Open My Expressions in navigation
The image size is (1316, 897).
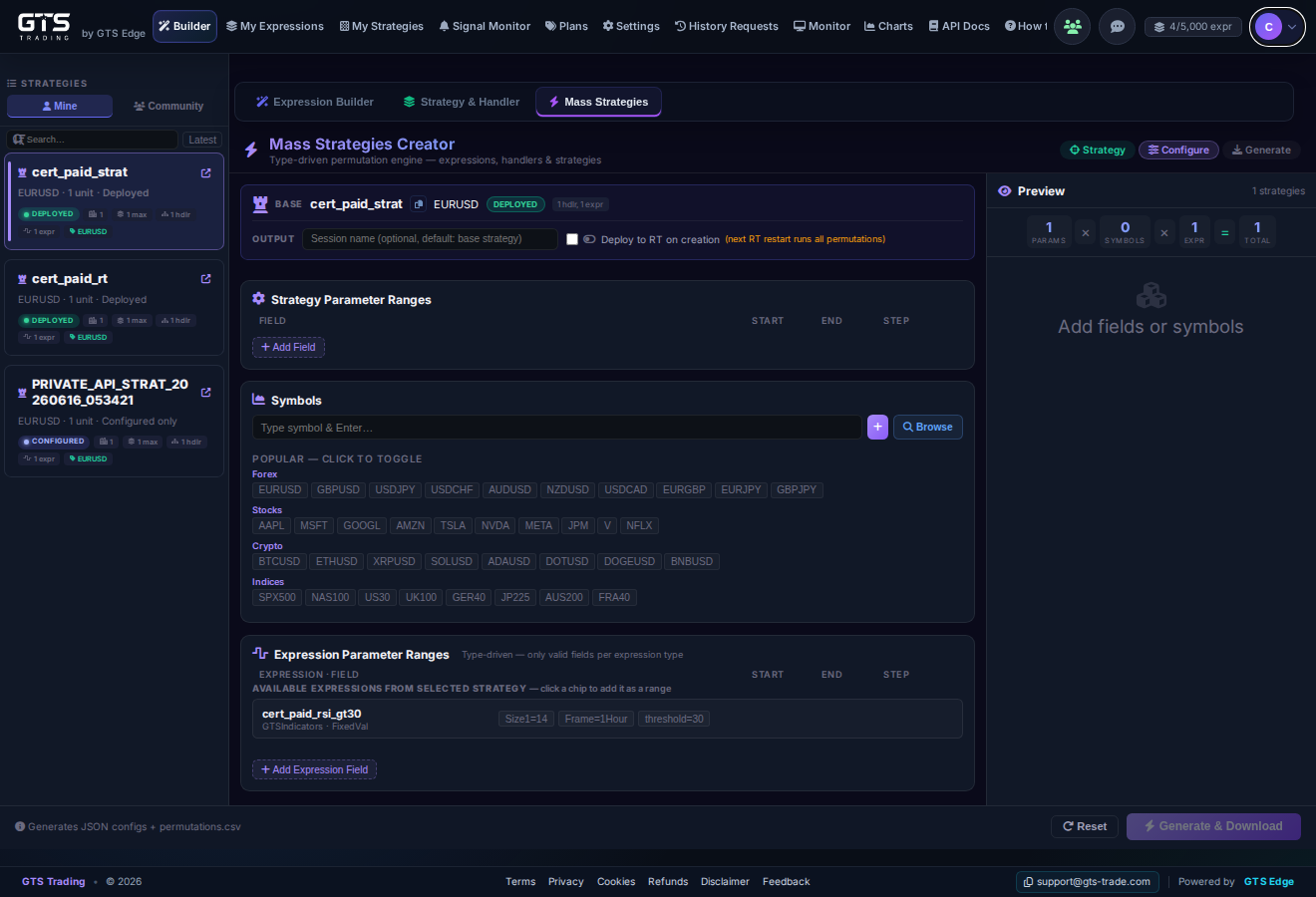click(275, 26)
